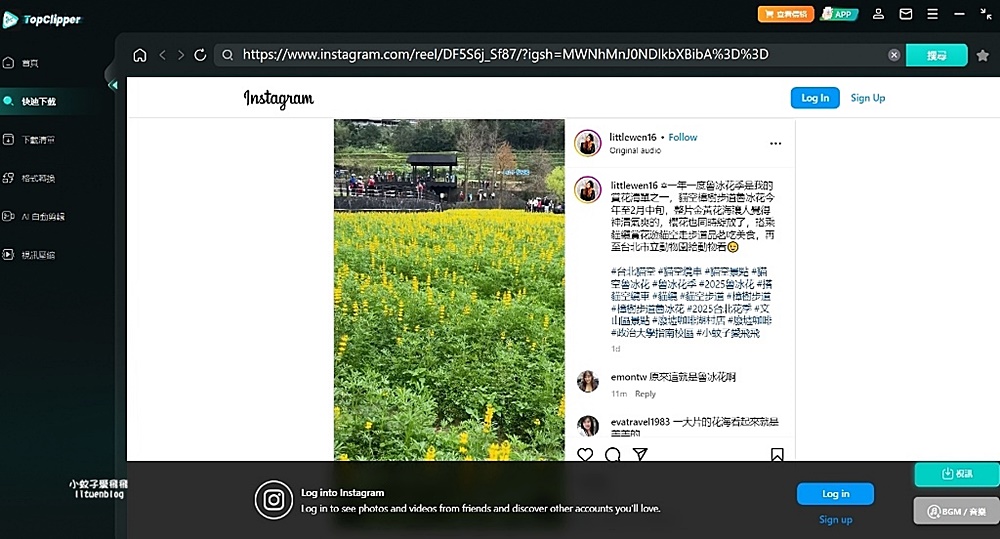Open the Original audio link
Screen dimensions: 1000x539
click(635, 151)
